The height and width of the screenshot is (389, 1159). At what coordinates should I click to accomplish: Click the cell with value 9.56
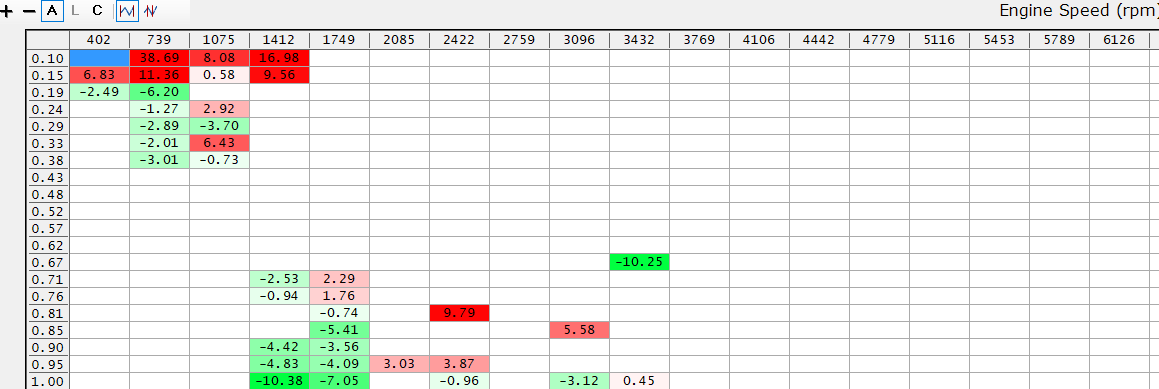pos(279,75)
